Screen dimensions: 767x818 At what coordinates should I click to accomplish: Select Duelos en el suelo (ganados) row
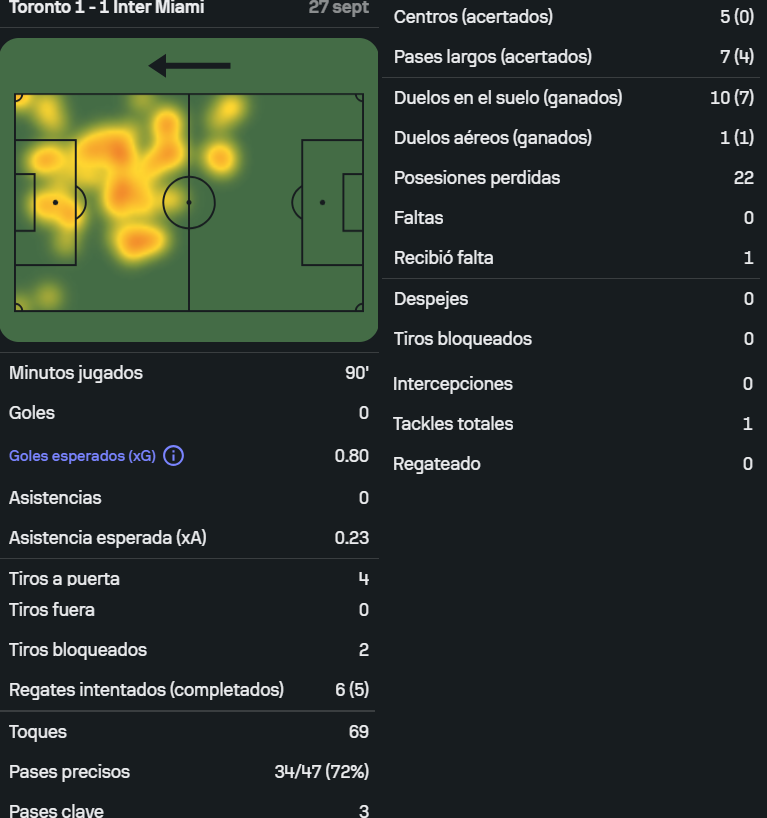tap(573, 98)
